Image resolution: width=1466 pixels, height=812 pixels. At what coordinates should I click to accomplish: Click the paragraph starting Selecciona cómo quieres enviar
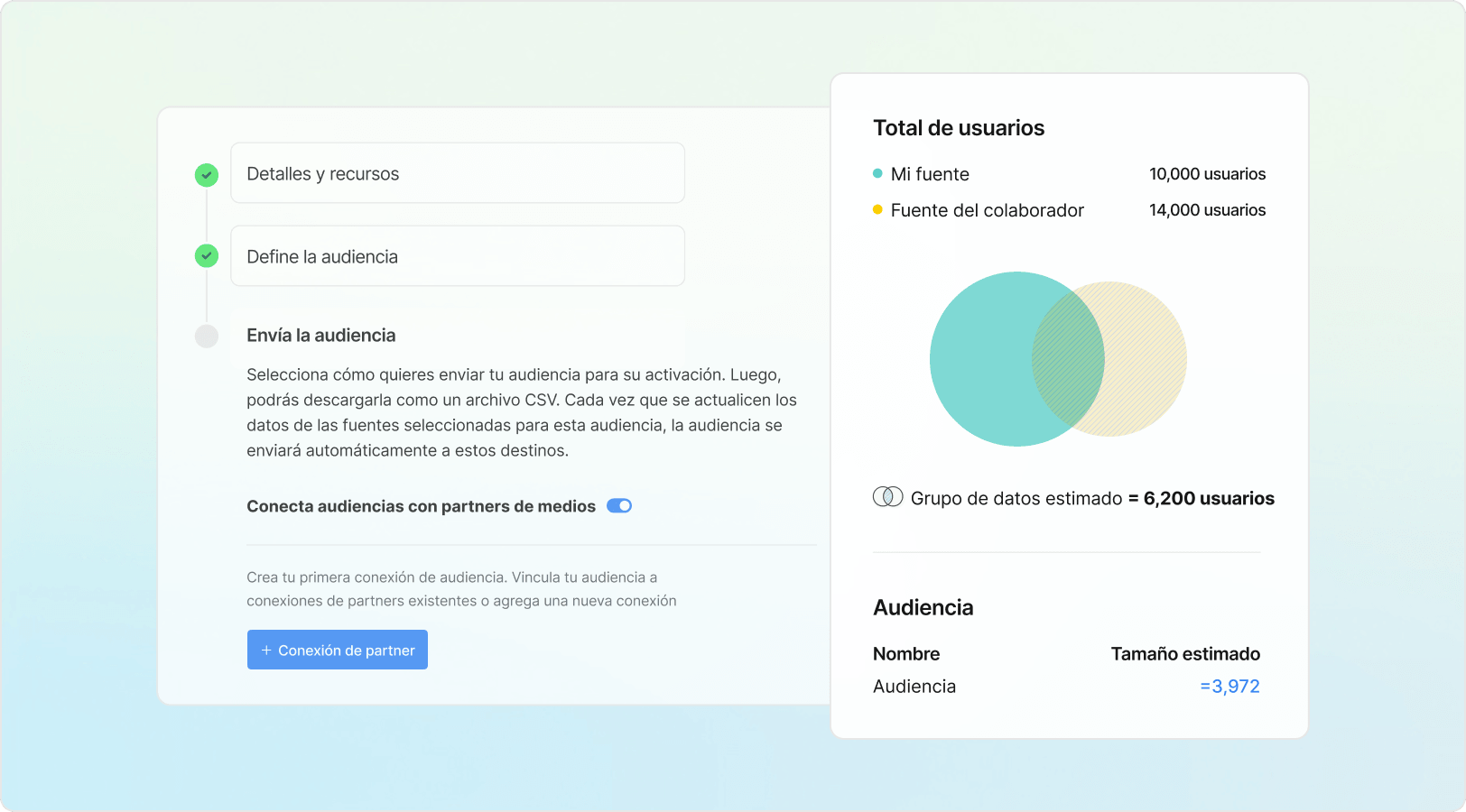522,412
